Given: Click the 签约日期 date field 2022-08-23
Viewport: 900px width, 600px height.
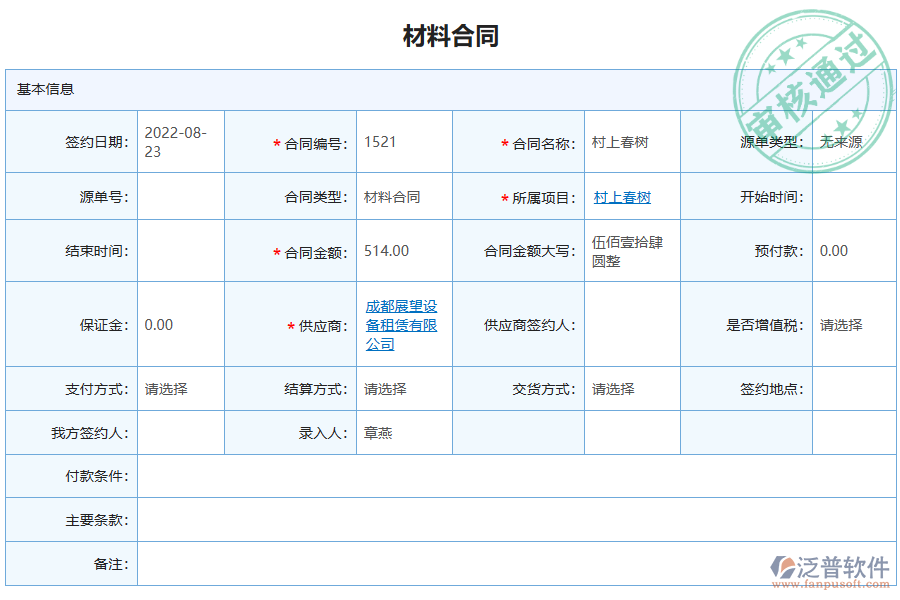Looking at the screenshot, I should pyautogui.click(x=175, y=141).
